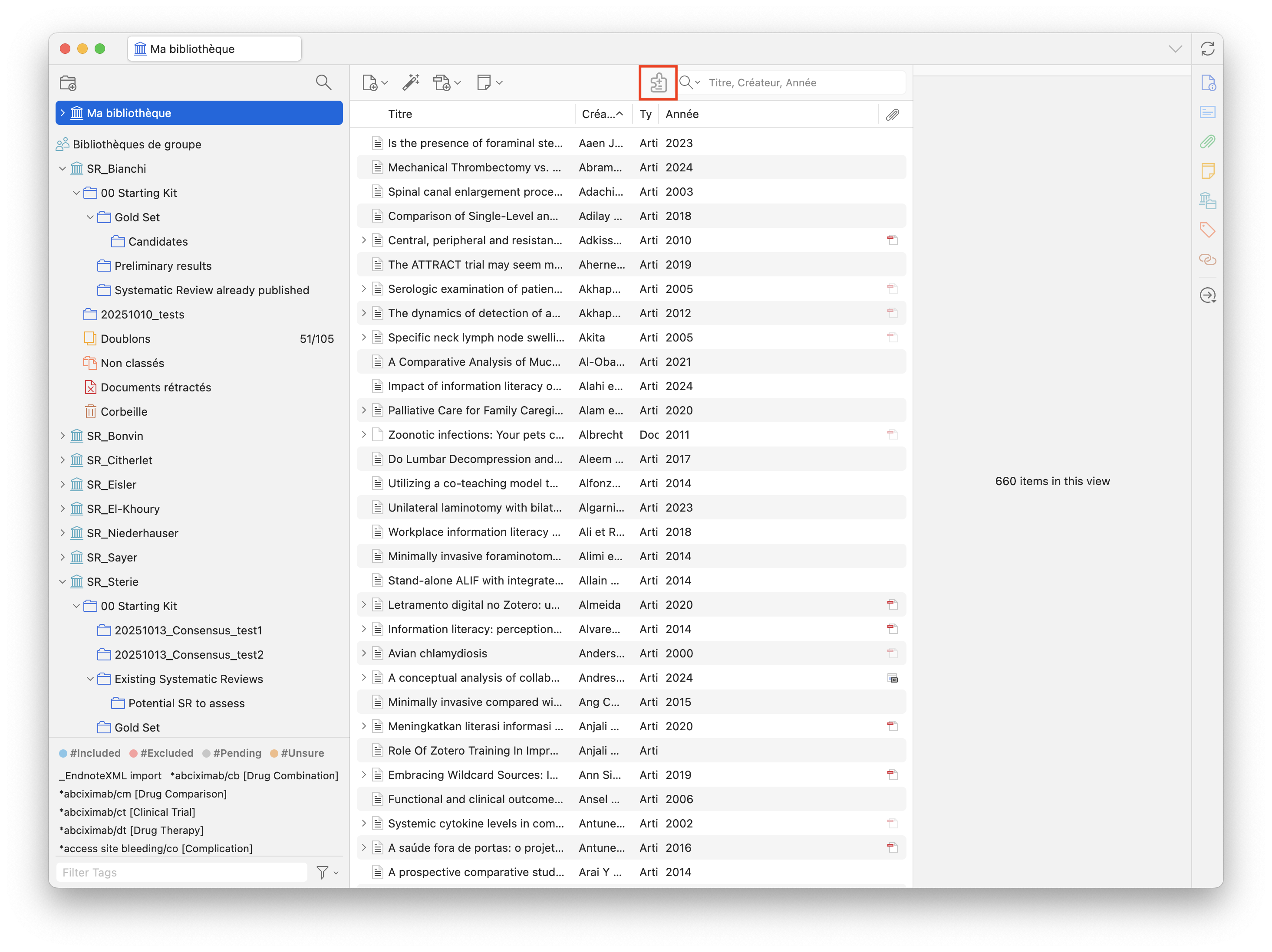Screen dimensions: 1272x952
Task: Open the Notes panel in right sidebar
Action: click(1208, 171)
